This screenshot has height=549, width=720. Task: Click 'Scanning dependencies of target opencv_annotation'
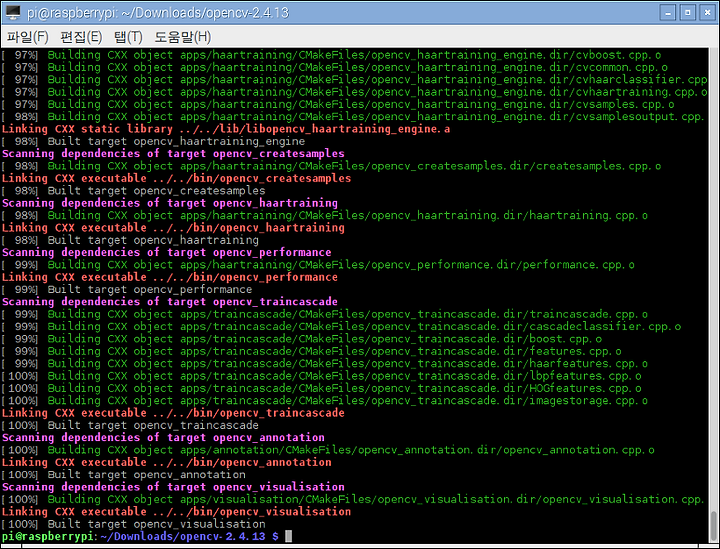pos(163,438)
